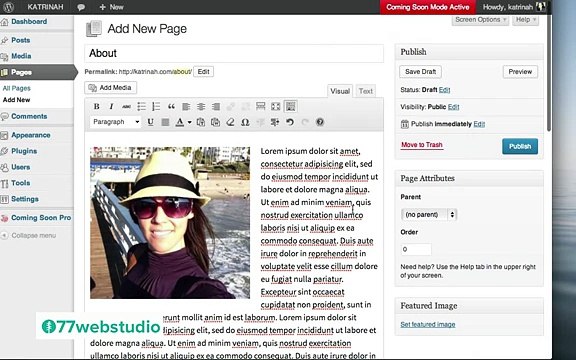Screen dimensions: 576x360
Task: Insert a numbered list
Action: point(156,107)
